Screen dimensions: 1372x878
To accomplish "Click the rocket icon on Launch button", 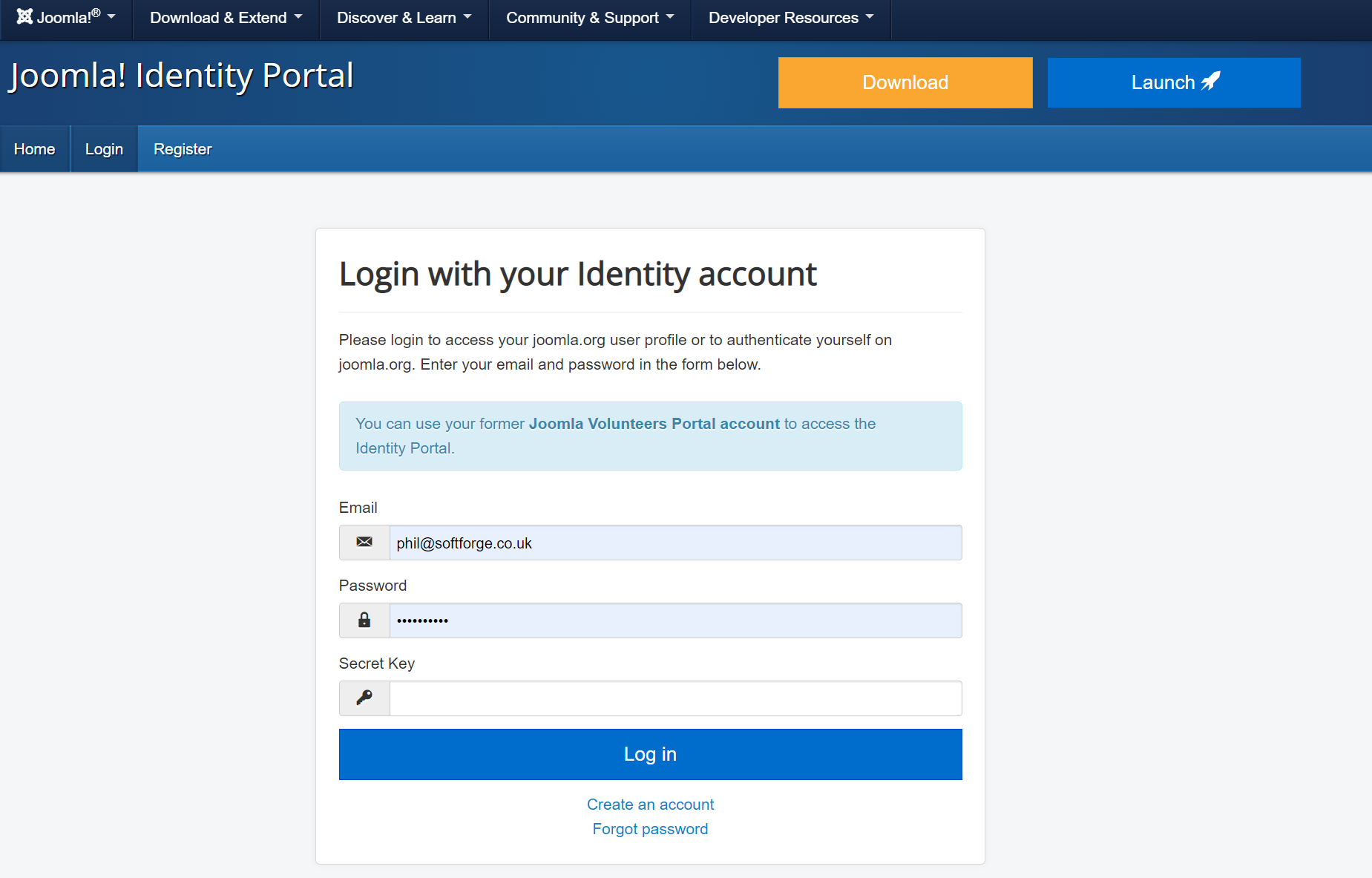I will pos(1211,81).
